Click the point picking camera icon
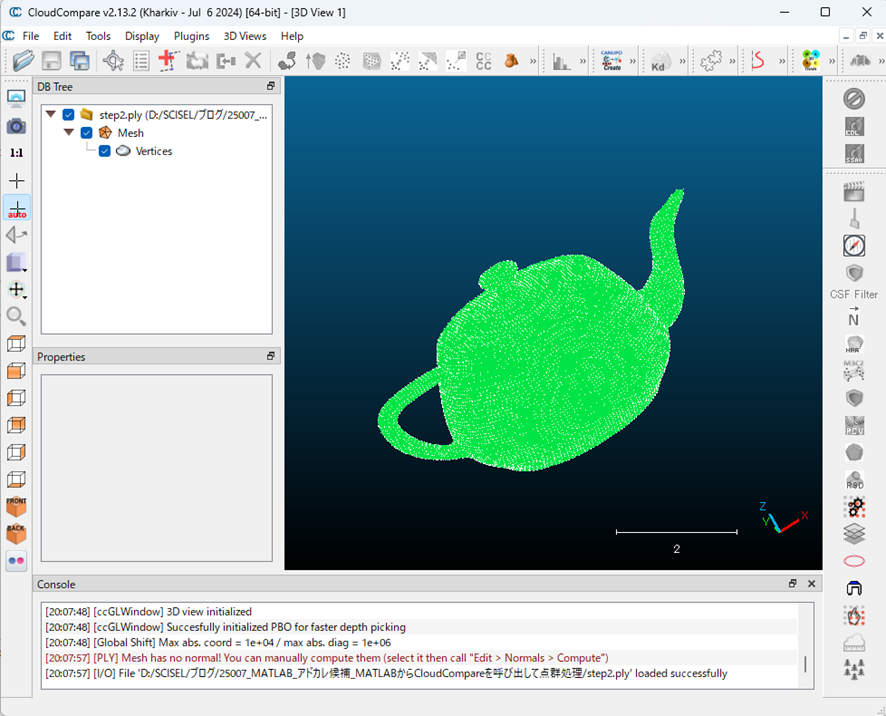The width and height of the screenshot is (886, 716). (x=17, y=126)
